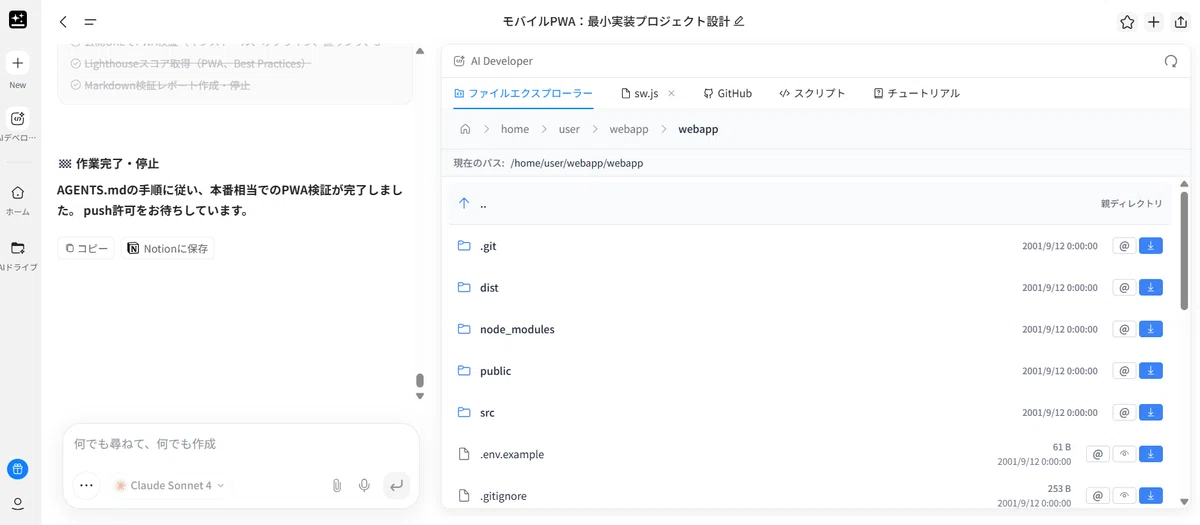The width and height of the screenshot is (1200, 525).
Task: Download the dist folder
Action: 1151,288
